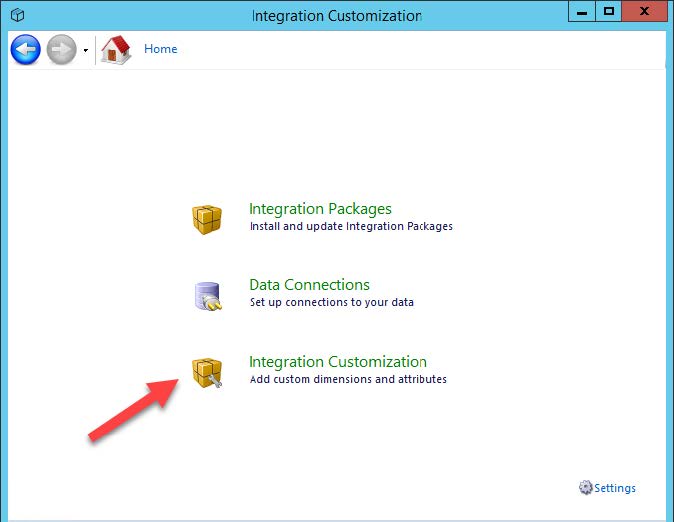Click the Integration Customization boxes-with-wrench icon
Image resolution: width=674 pixels, height=522 pixels.
click(207, 372)
